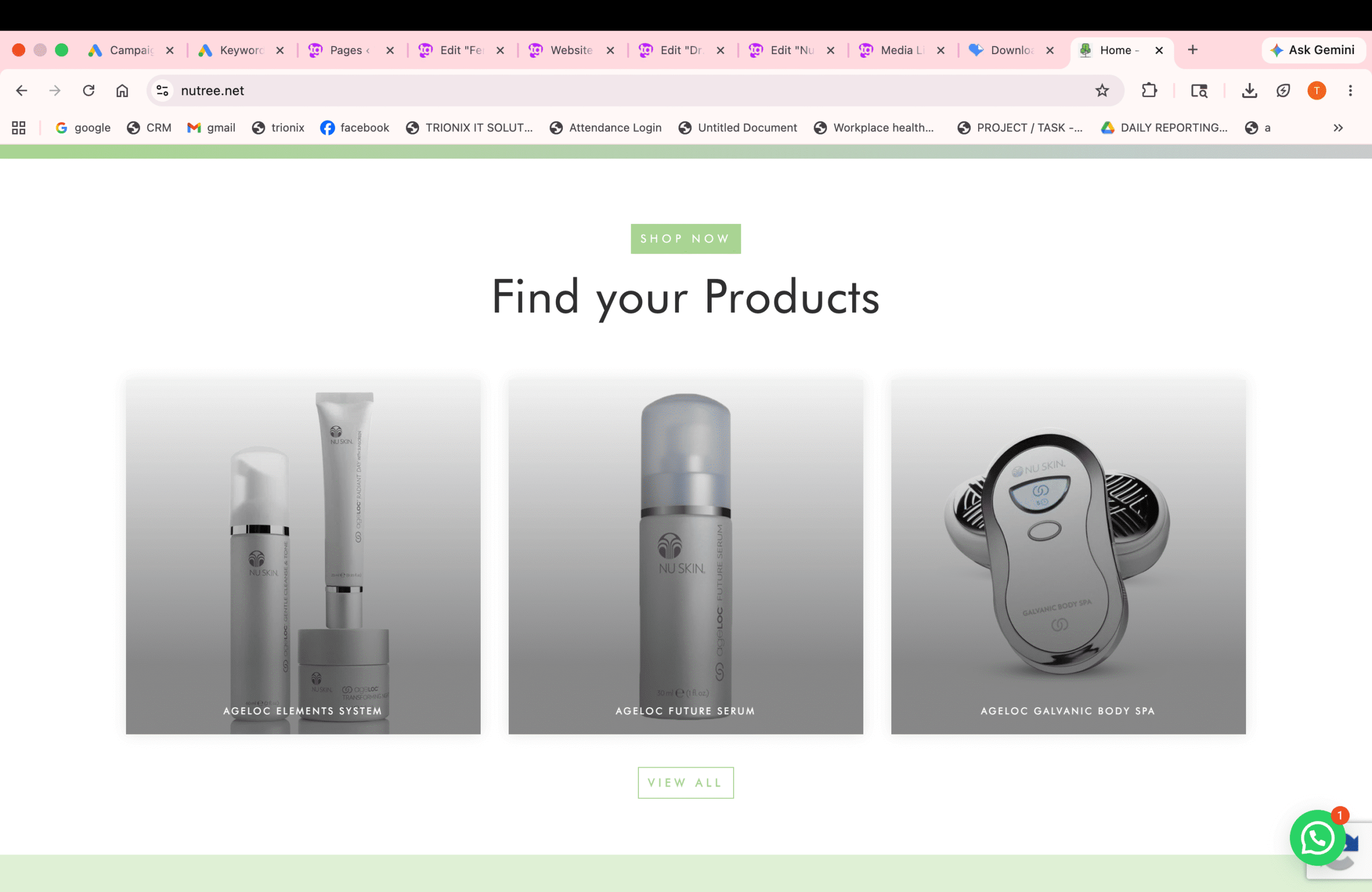Open the extensions puzzle icon
The image size is (1372, 892).
tap(1150, 91)
